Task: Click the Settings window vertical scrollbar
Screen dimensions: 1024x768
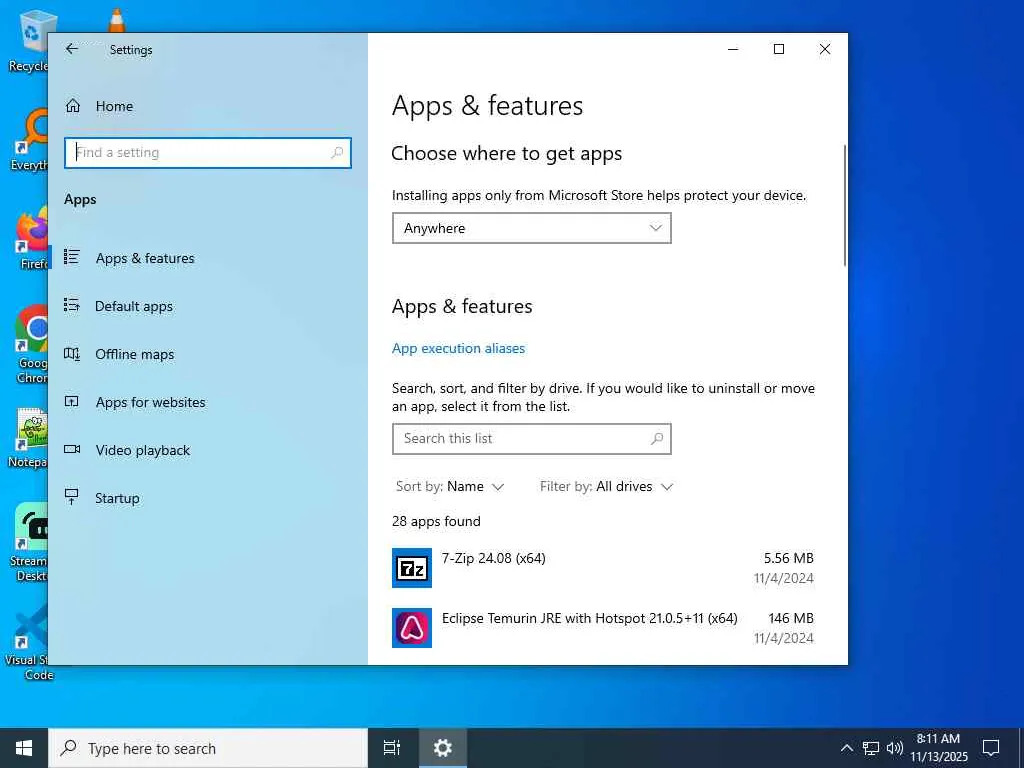Action: click(845, 205)
